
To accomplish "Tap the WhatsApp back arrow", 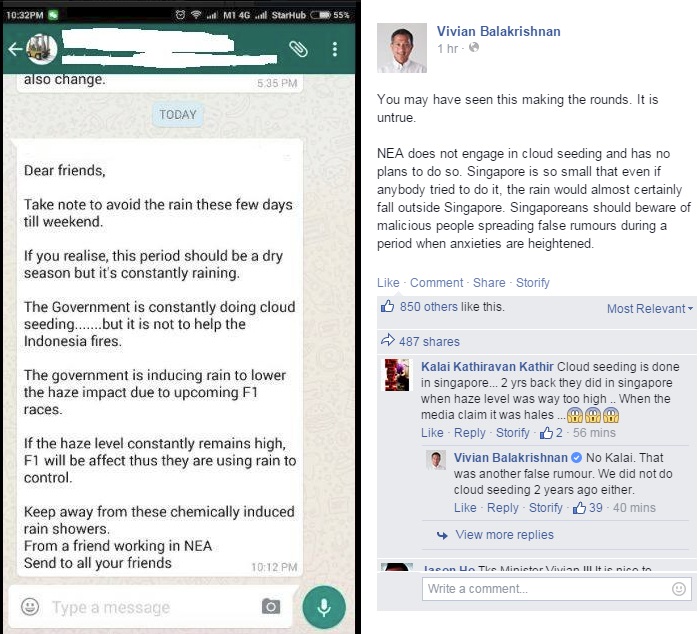I will click(16, 49).
